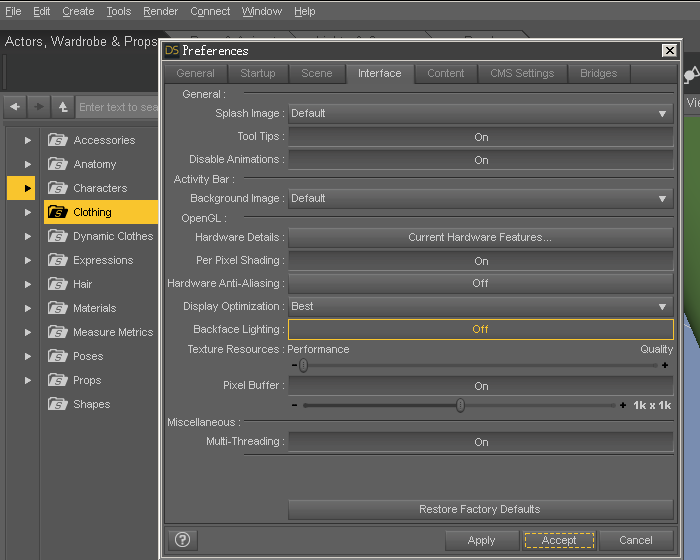
Task: Click the DS logo in Preferences title
Action: (172, 50)
